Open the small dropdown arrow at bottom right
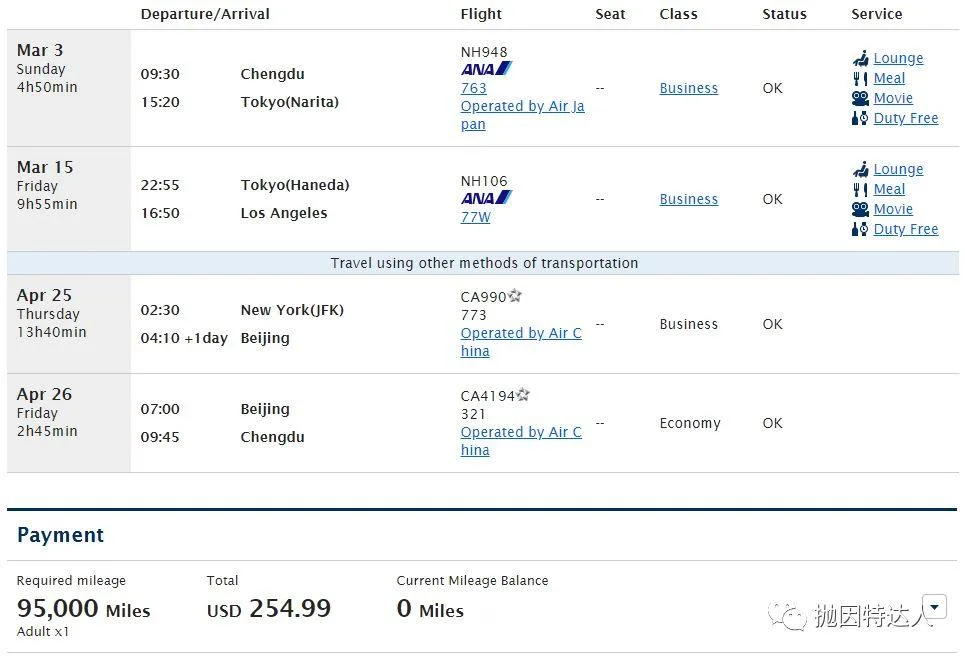 point(934,606)
